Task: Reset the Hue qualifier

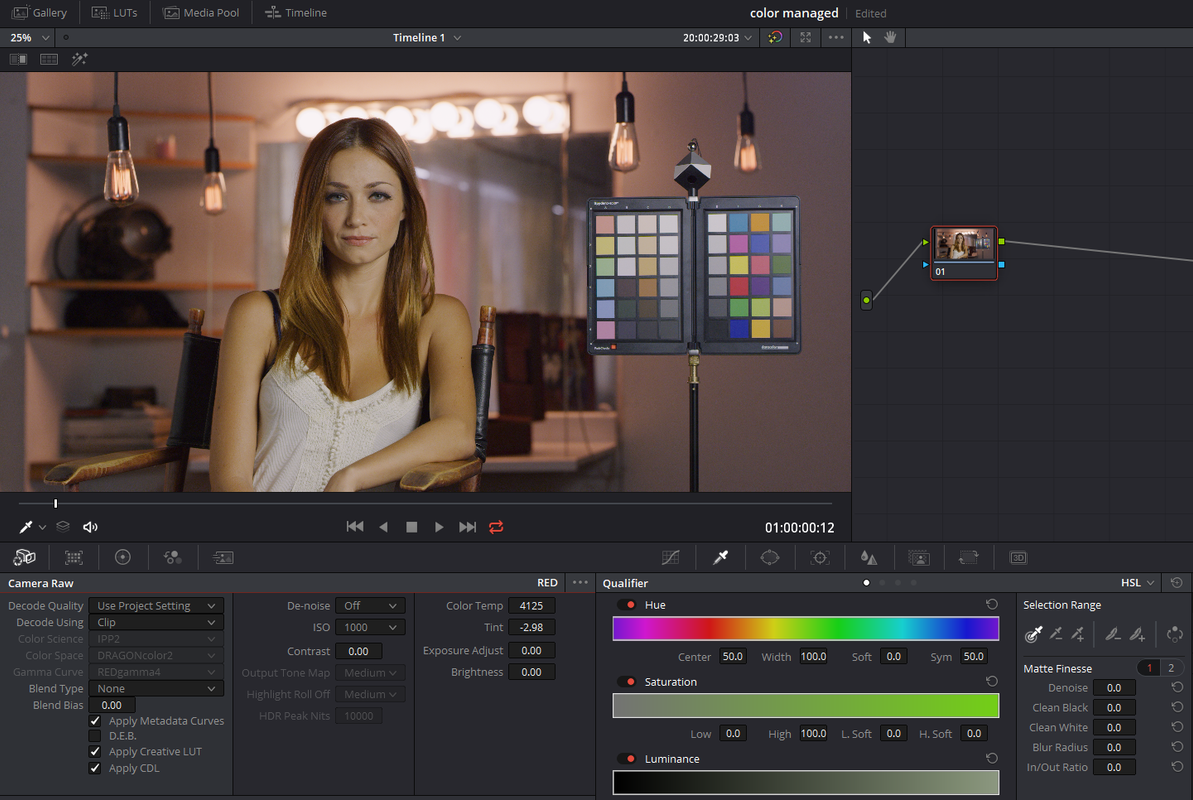Action: [x=991, y=604]
